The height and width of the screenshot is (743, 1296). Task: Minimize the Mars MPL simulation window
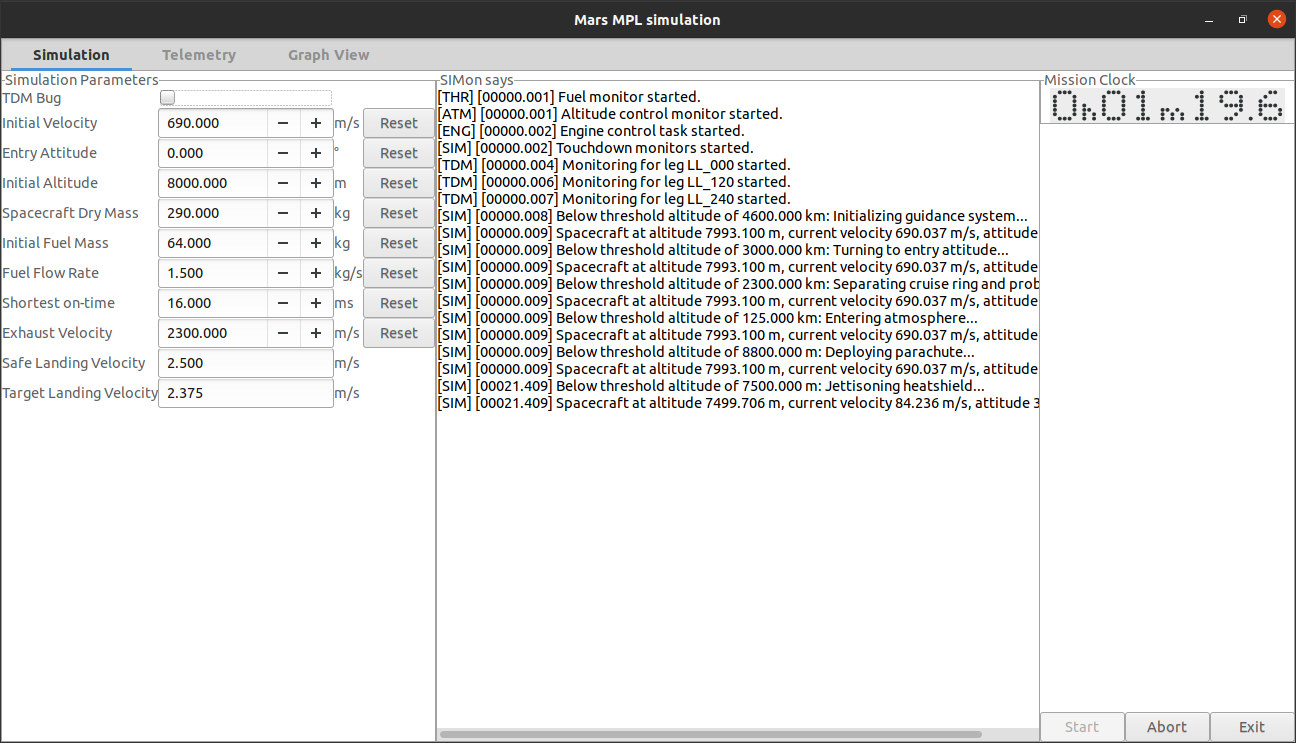[x=1208, y=19]
